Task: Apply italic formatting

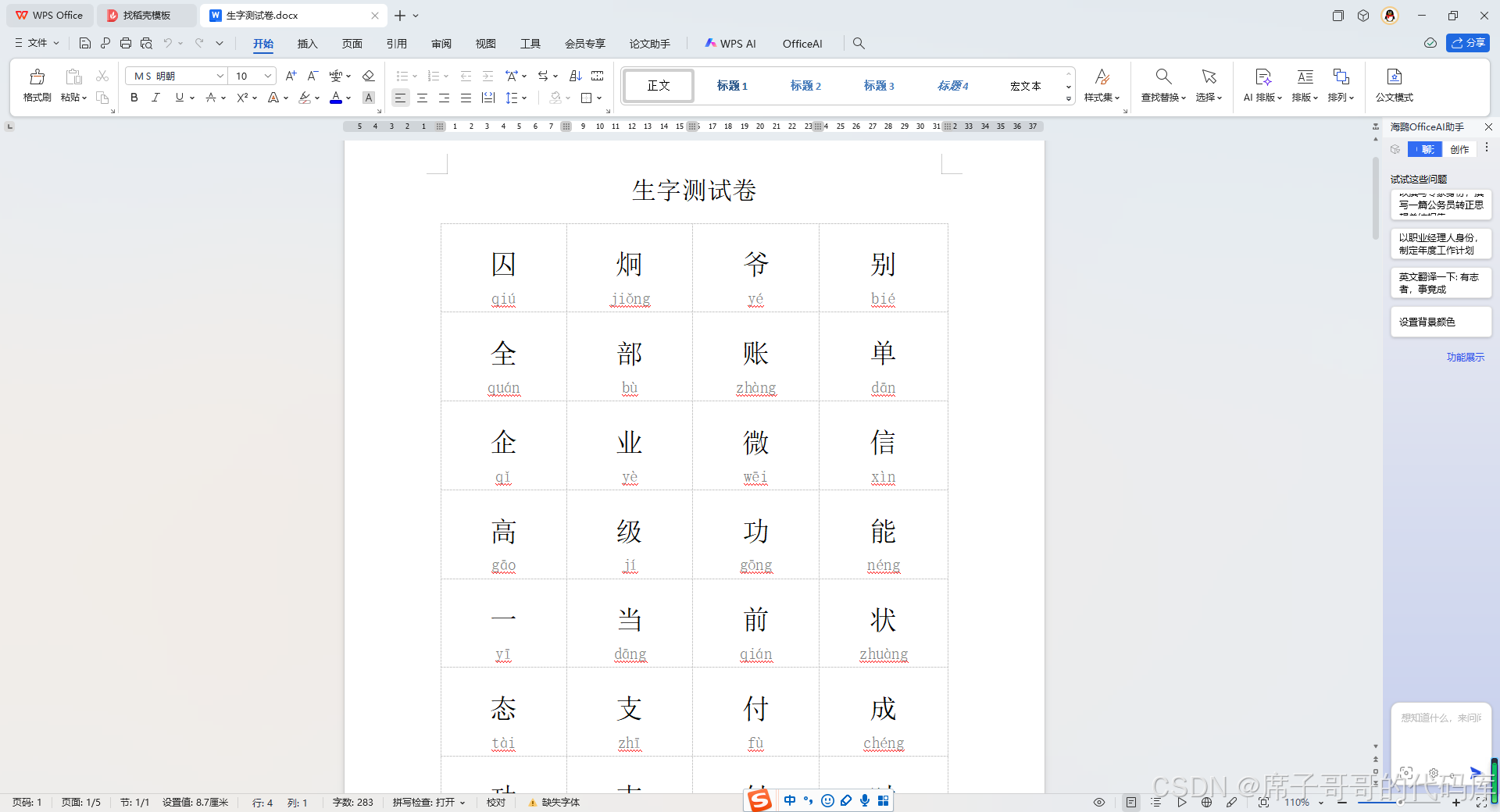Action: tap(155, 98)
